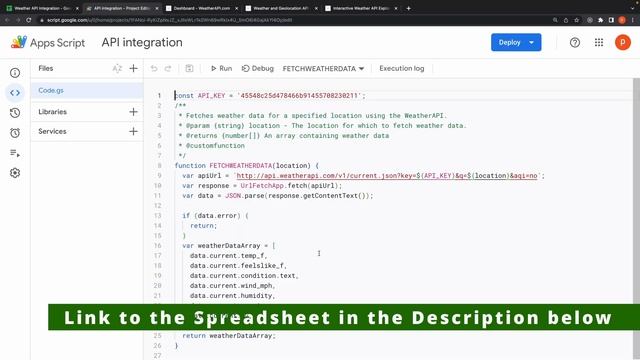Open a new browser tab

[409, 8]
